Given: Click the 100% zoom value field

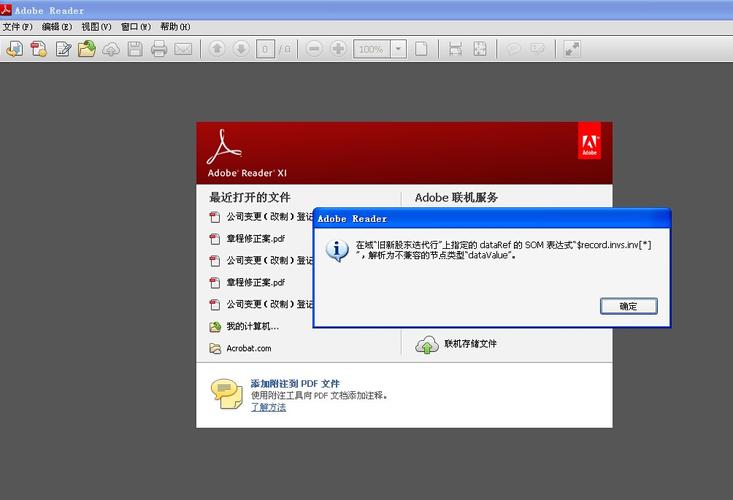Looking at the screenshot, I should (372, 49).
